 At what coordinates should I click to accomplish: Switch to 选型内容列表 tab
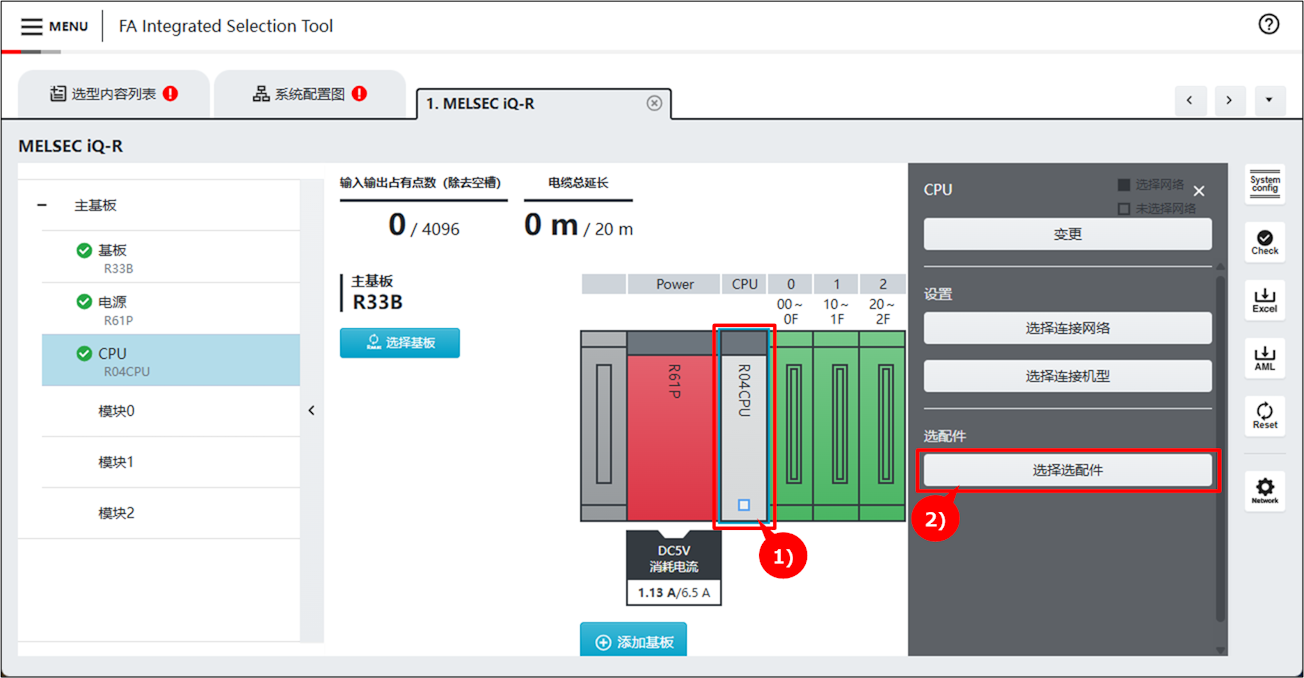click(114, 94)
